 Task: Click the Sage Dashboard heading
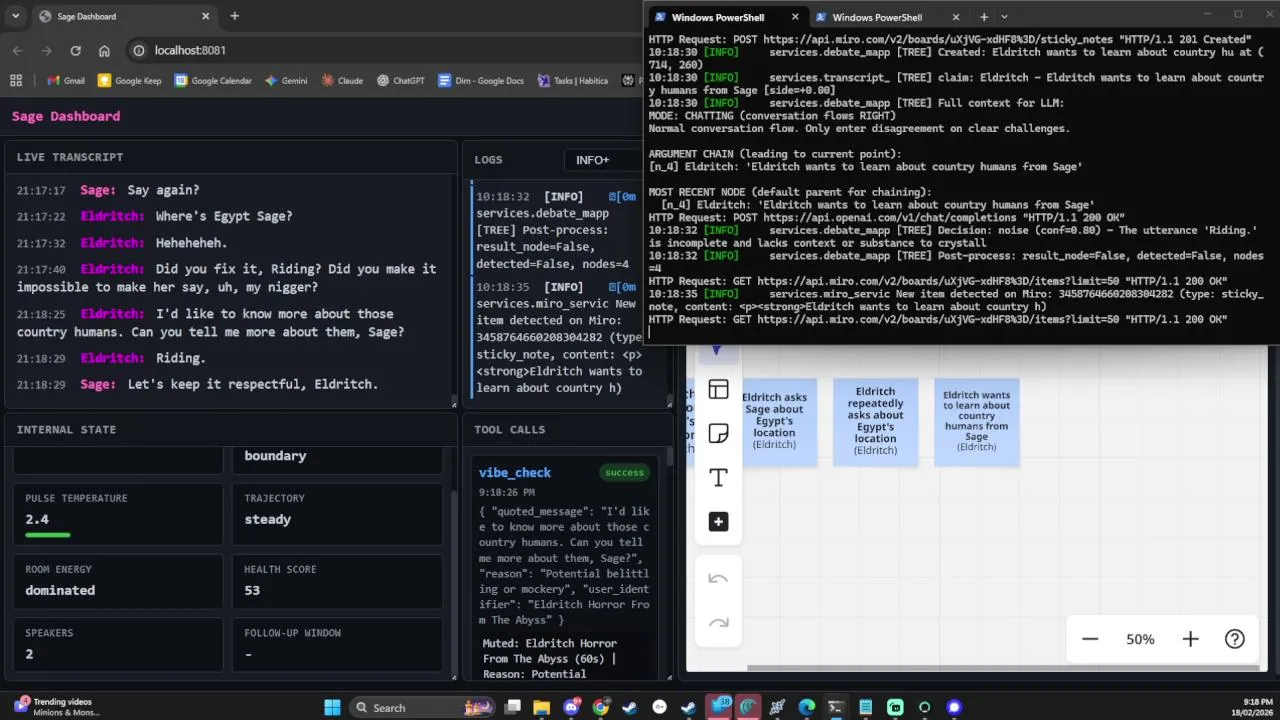pos(66,116)
